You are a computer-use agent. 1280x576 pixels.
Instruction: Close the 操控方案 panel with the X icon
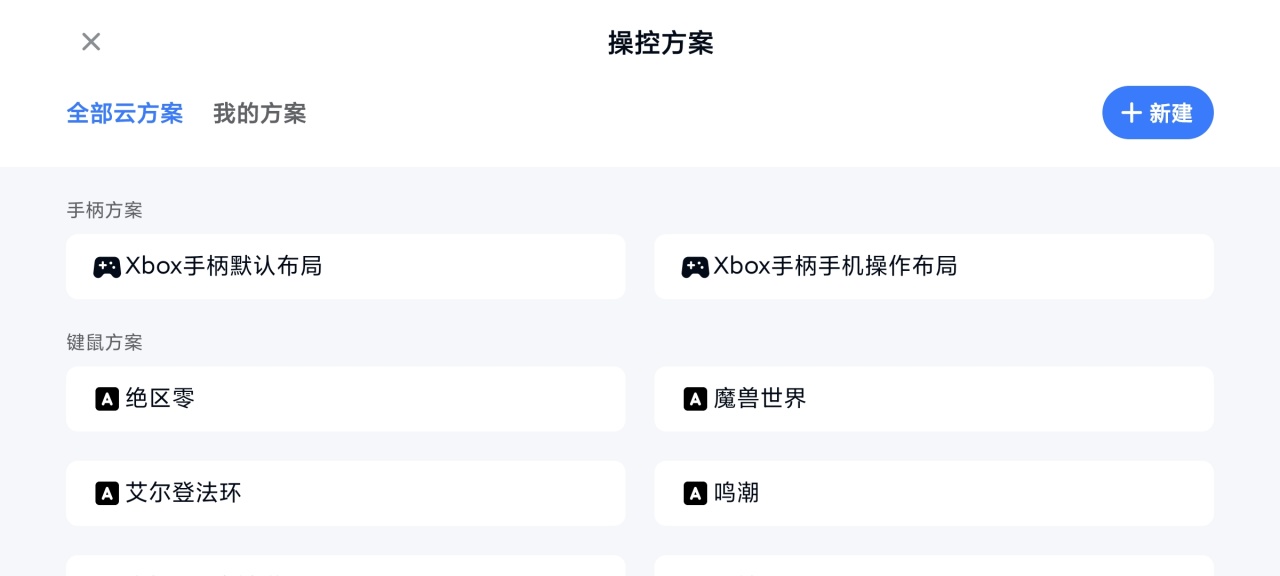coord(91,42)
